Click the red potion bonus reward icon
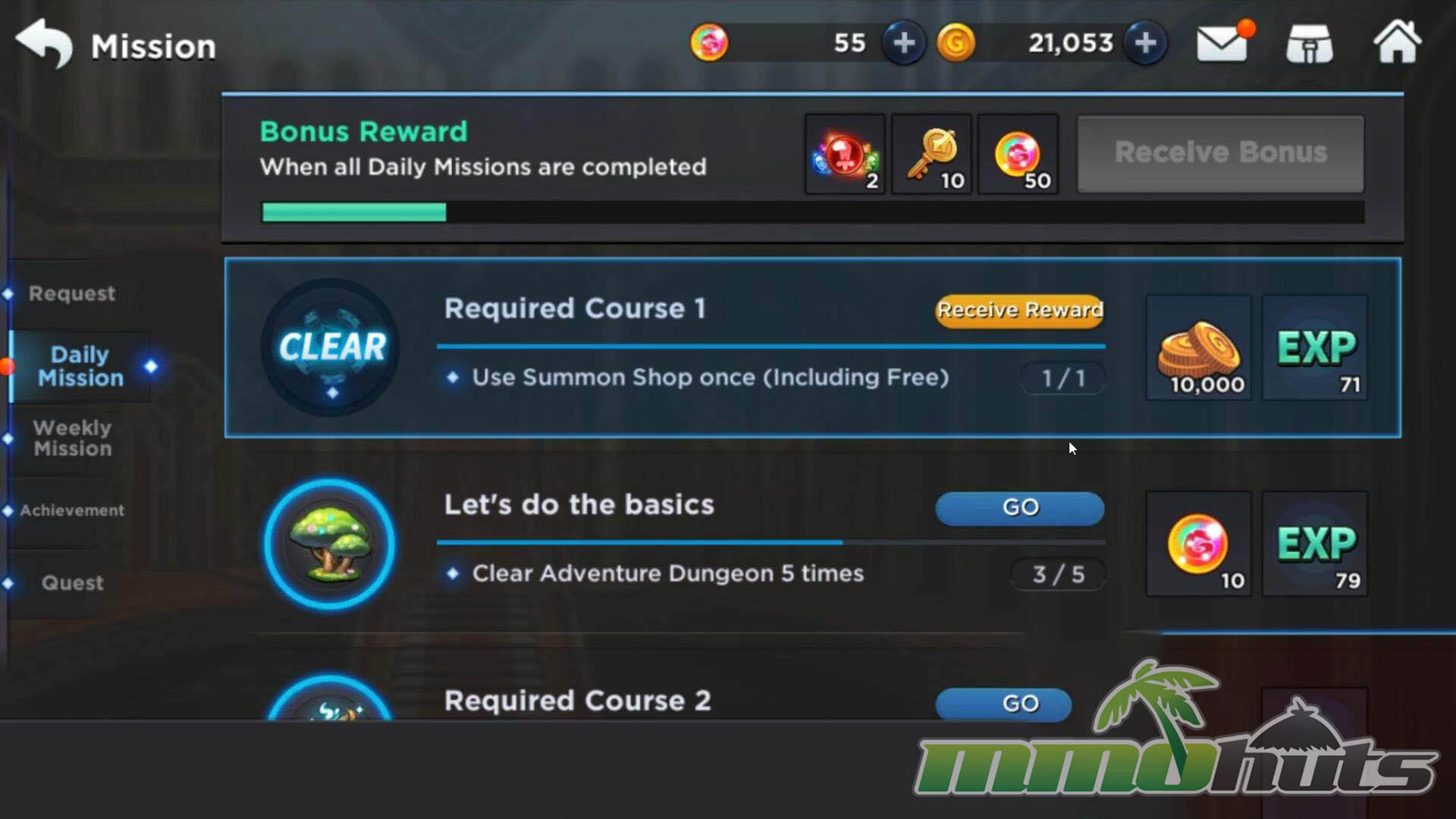This screenshot has width=1456, height=819. (845, 155)
